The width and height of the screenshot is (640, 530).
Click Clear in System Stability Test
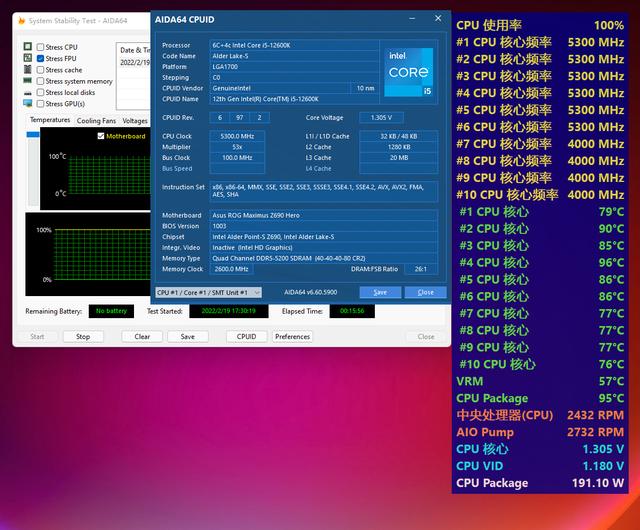click(x=142, y=336)
